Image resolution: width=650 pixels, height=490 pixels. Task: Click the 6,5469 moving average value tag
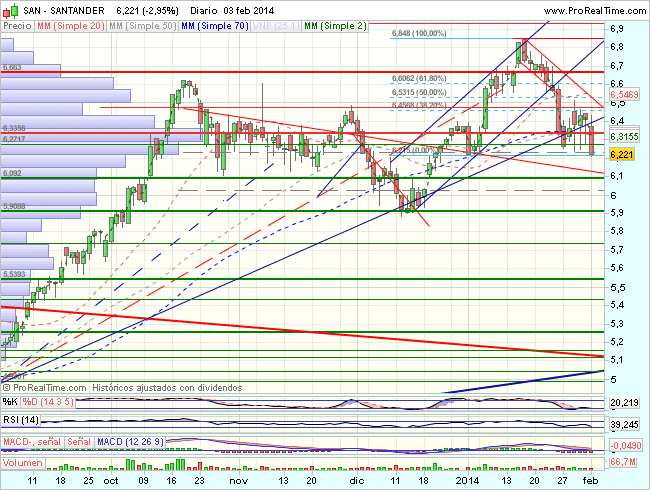pyautogui.click(x=624, y=95)
